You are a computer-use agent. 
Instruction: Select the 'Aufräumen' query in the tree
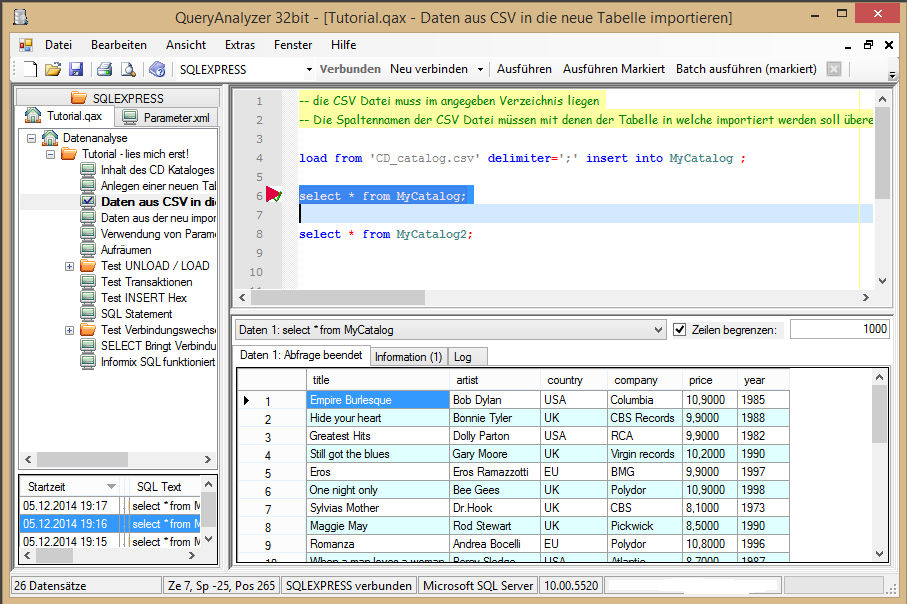[x=126, y=250]
